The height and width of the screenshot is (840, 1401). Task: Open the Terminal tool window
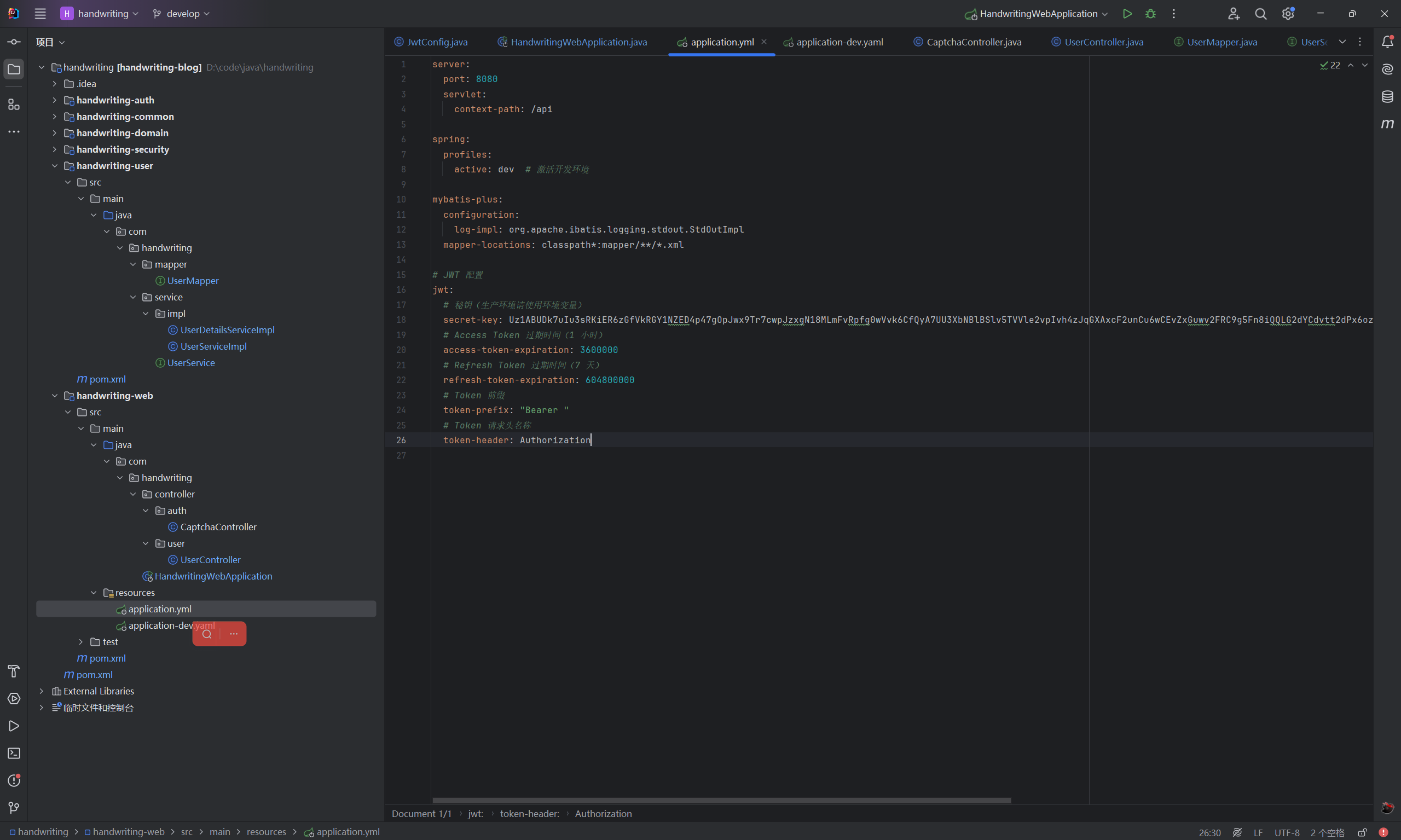(14, 754)
